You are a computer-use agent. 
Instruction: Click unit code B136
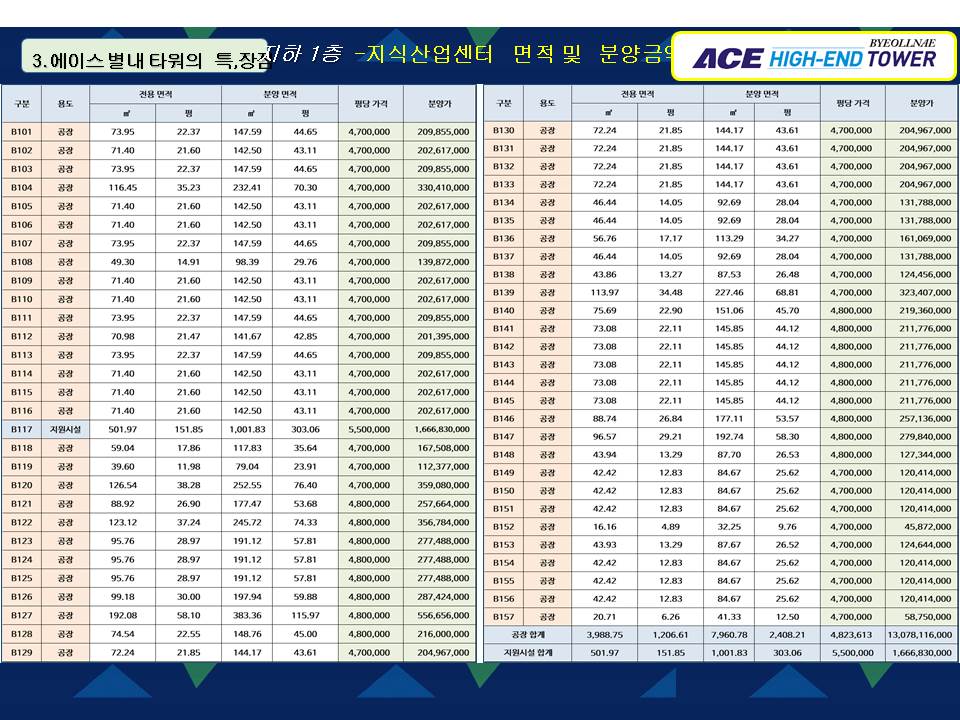point(503,239)
